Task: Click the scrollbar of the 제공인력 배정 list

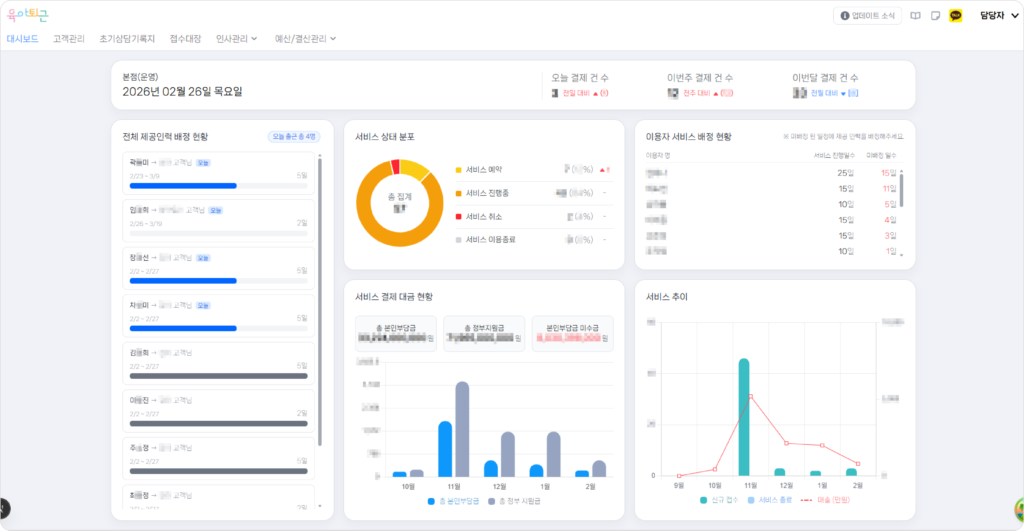Action: (319, 300)
